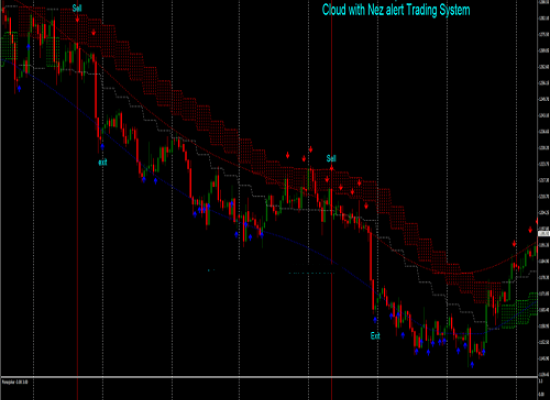
Task: Click the capitalized Exit label near the bottom
Action: [x=375, y=336]
